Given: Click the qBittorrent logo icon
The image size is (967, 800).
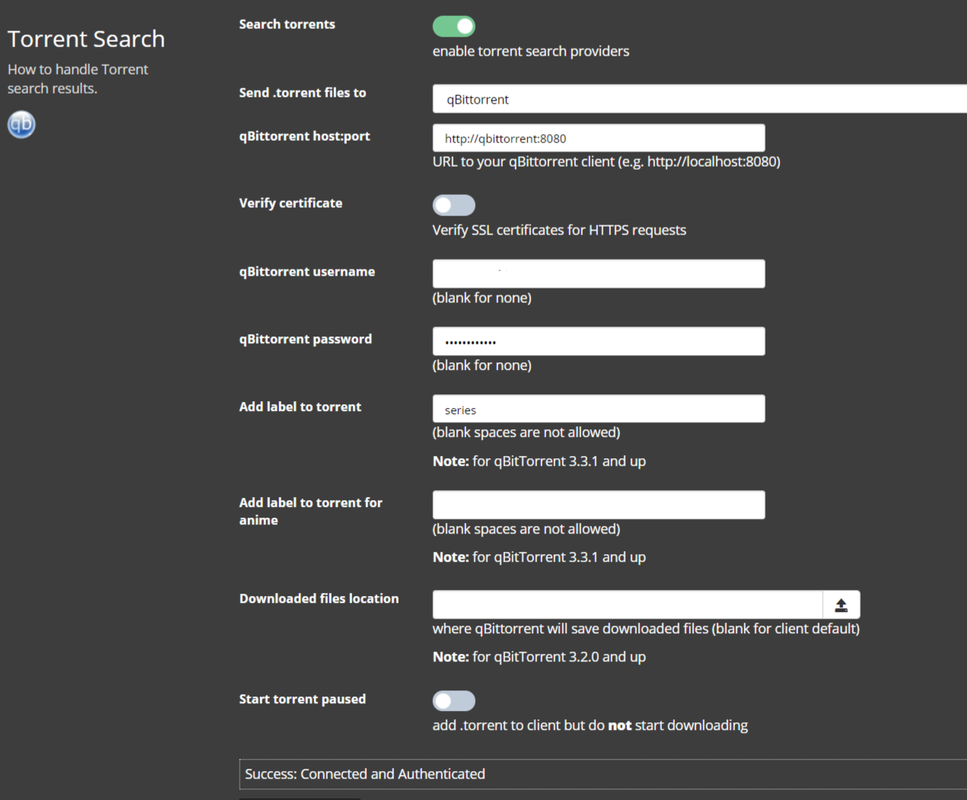Looking at the screenshot, I should (x=21, y=125).
